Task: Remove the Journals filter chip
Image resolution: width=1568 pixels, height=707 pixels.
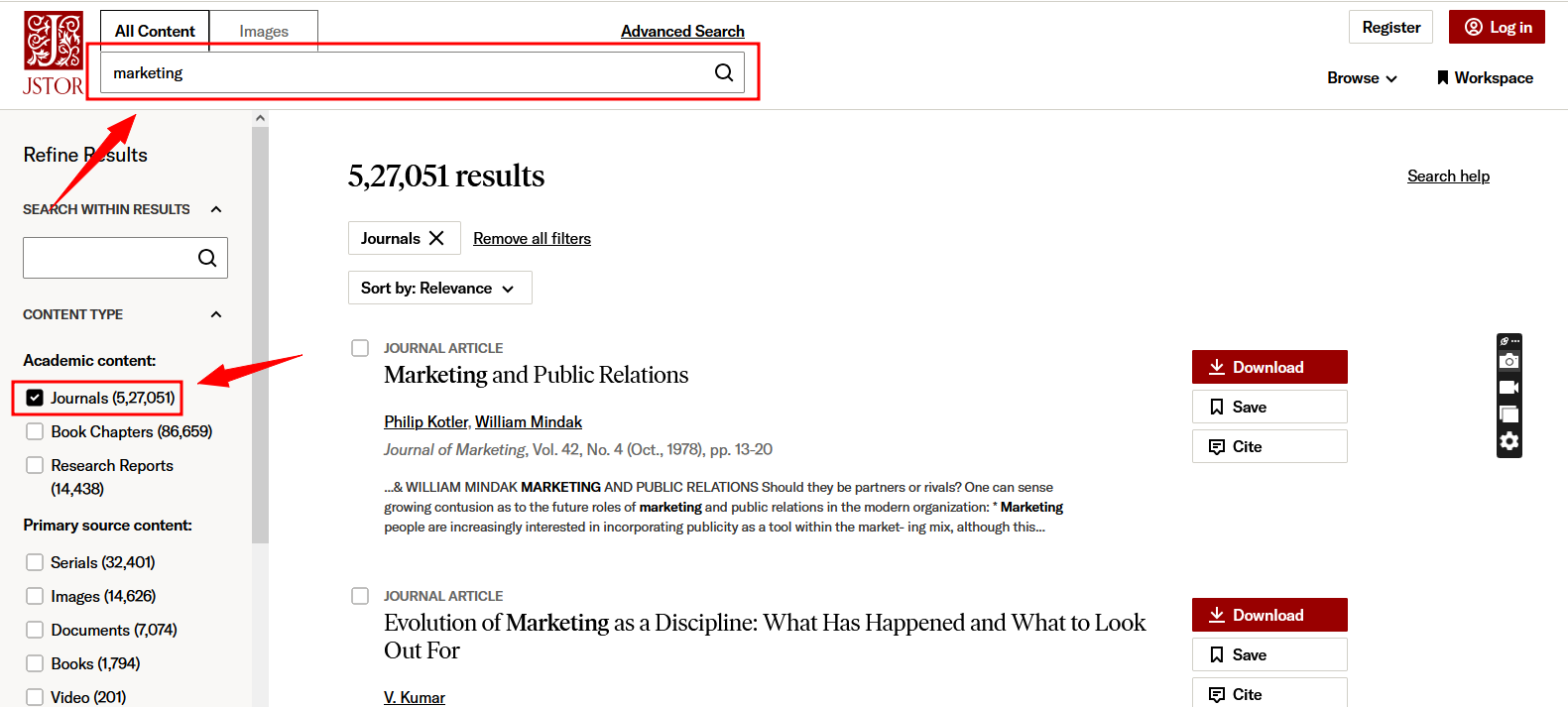Action: [436, 238]
